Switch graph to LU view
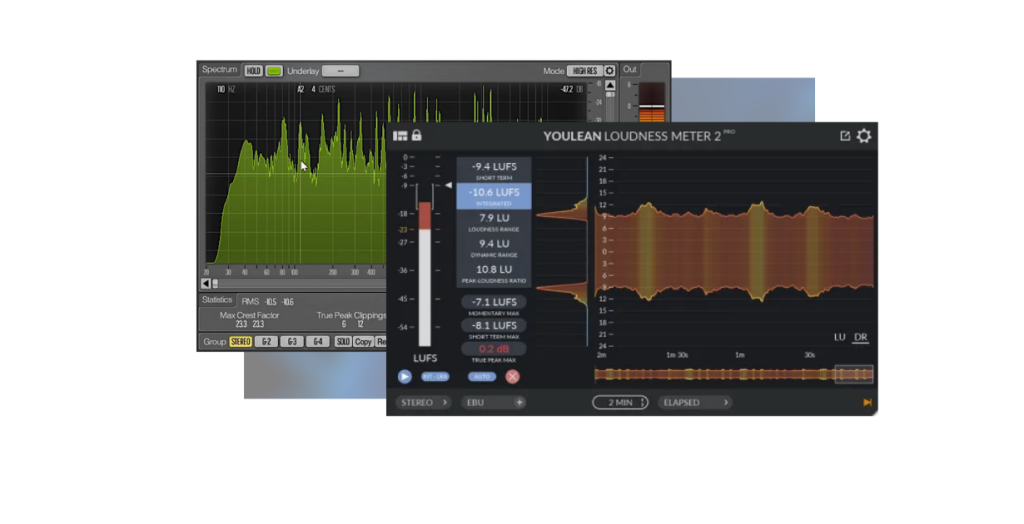The width and height of the screenshot is (1024, 524). tap(840, 337)
